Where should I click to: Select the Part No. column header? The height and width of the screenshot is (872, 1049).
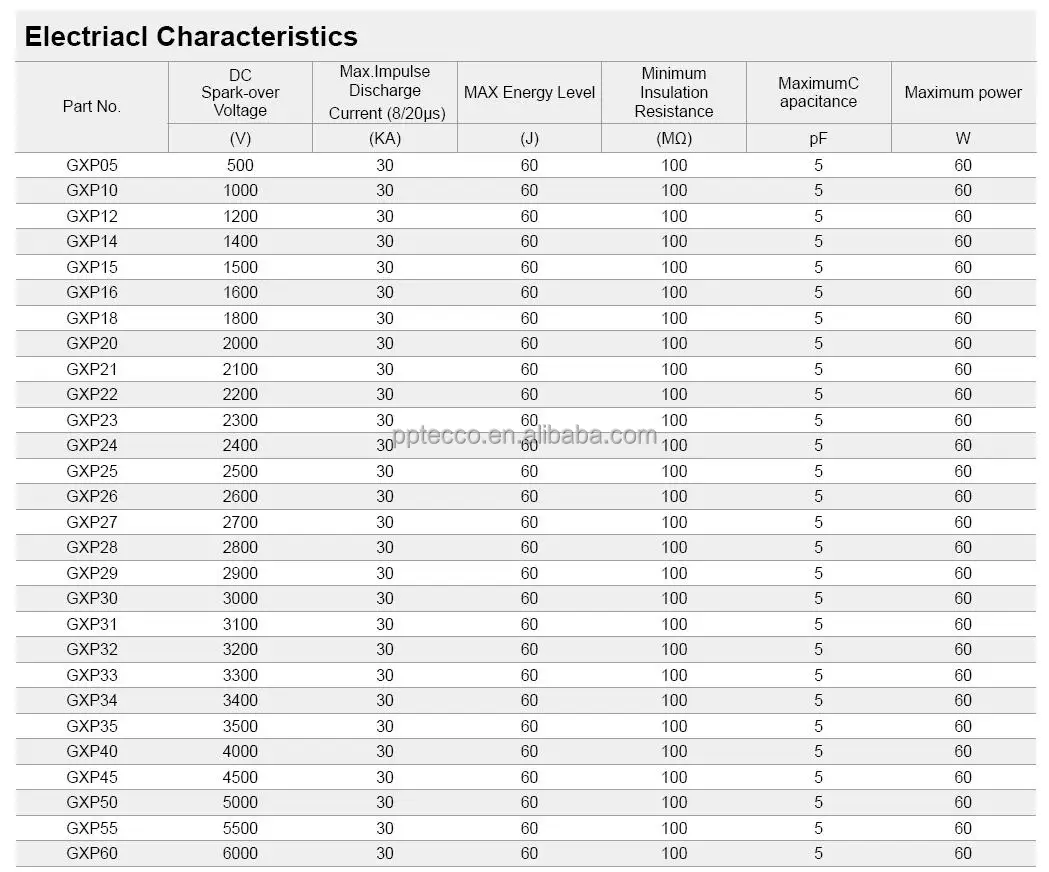[x=91, y=106]
